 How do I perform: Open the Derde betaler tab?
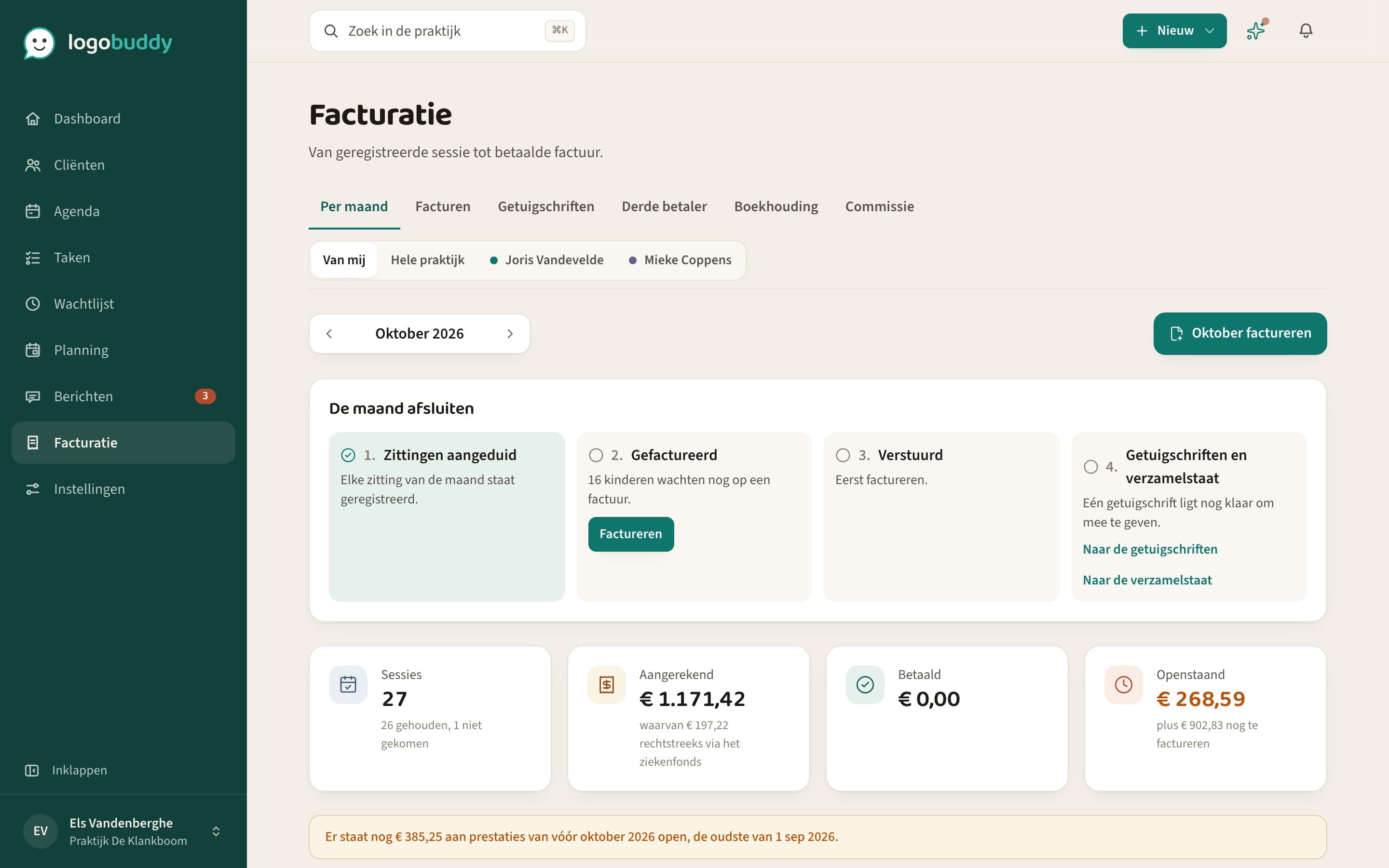664,207
